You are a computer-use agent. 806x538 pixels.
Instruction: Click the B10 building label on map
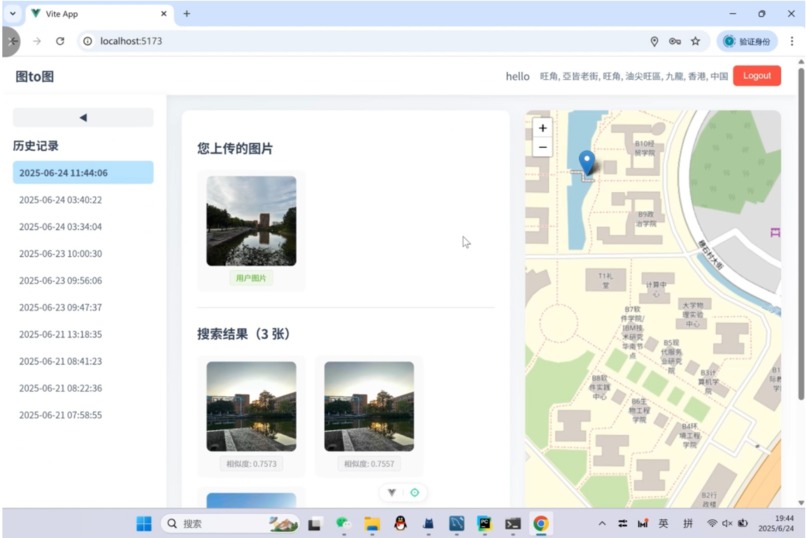pyautogui.click(x=645, y=148)
